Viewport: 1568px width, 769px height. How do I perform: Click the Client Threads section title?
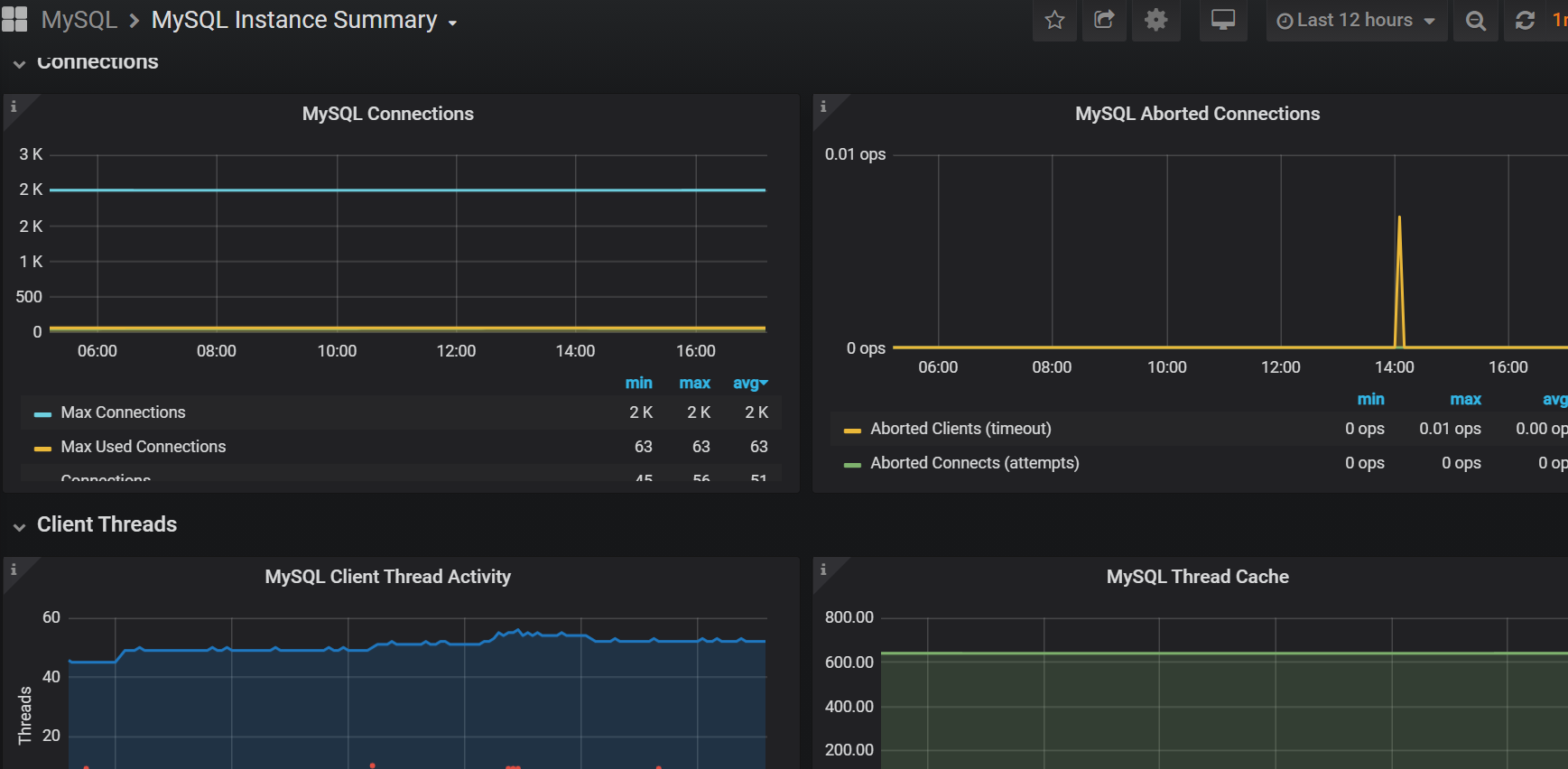point(107,524)
